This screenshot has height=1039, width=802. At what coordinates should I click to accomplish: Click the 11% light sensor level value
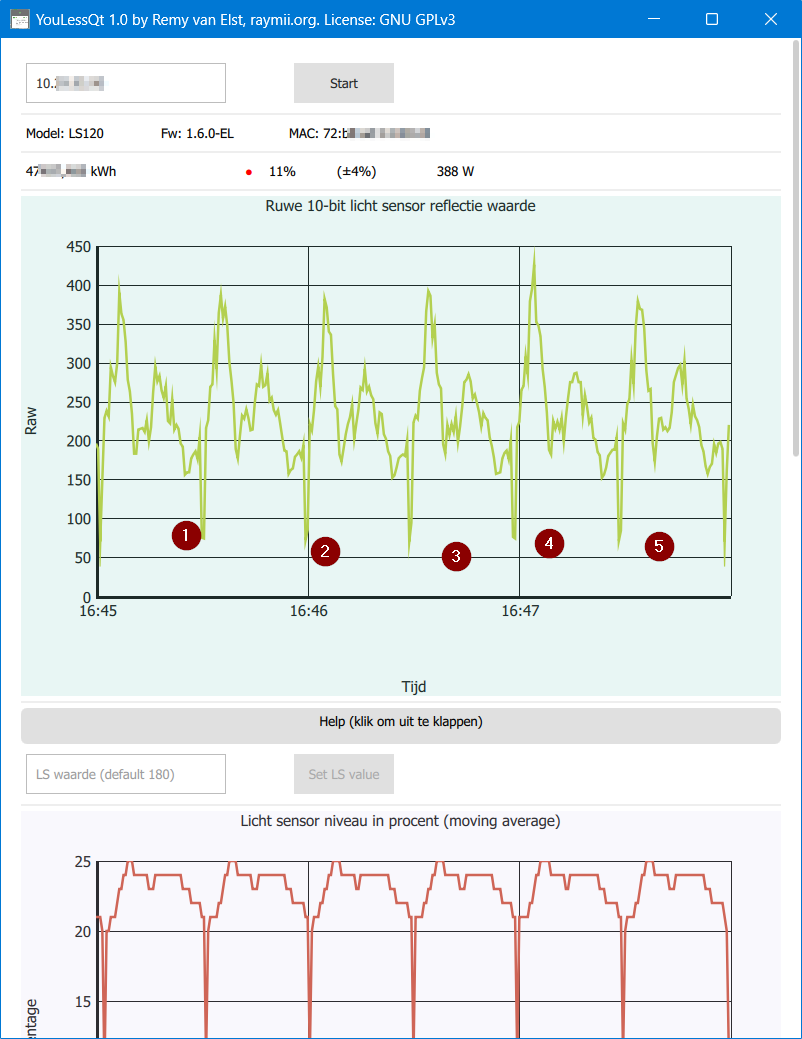[282, 172]
